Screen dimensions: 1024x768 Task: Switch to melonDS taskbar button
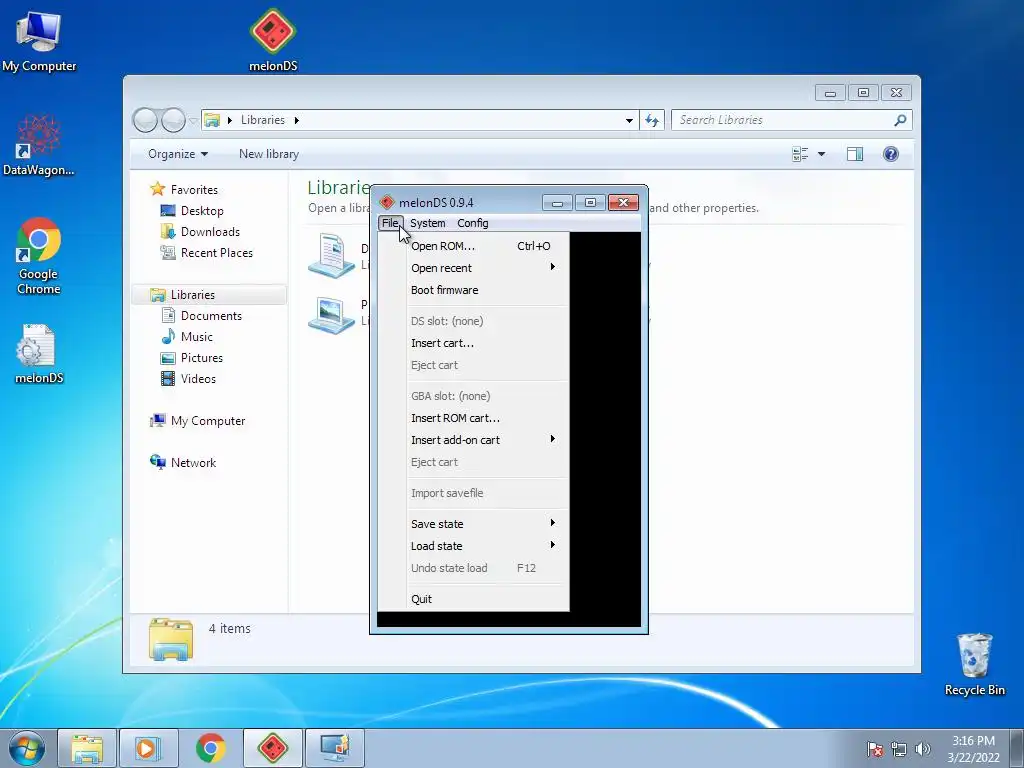tap(272, 748)
